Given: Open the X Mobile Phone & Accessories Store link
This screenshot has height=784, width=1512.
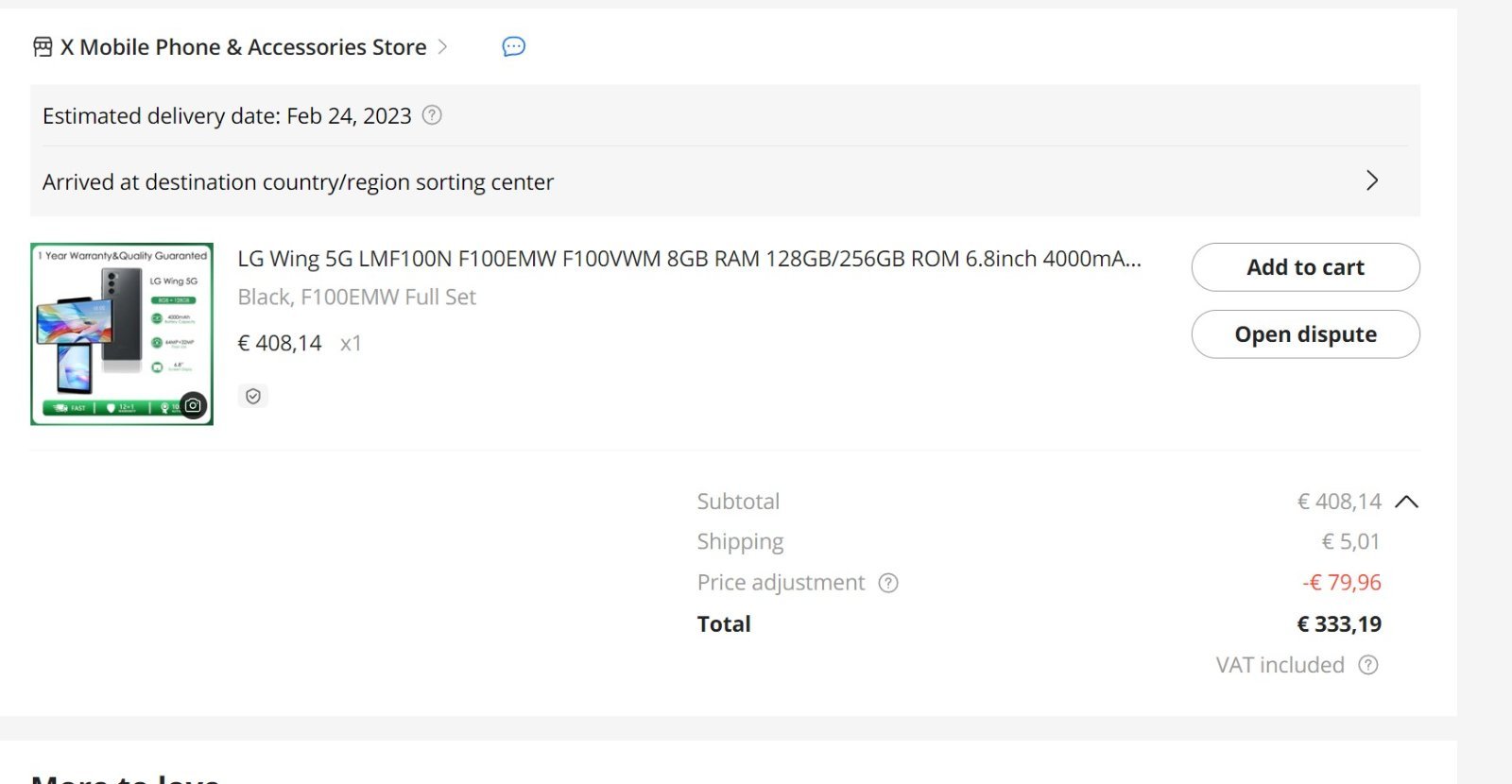Looking at the screenshot, I should click(243, 47).
